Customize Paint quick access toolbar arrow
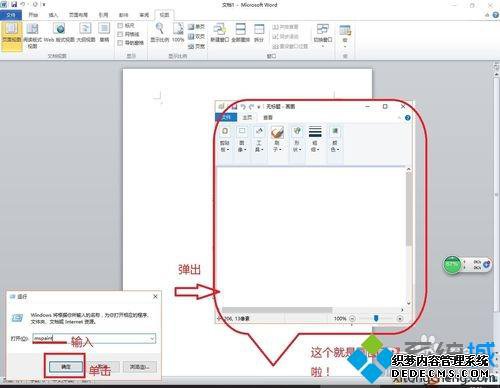 [x=259, y=107]
